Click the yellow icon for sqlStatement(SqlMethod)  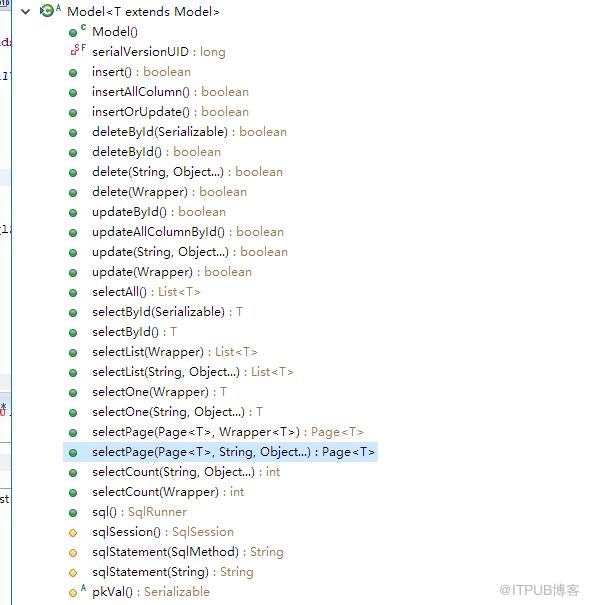73,553
